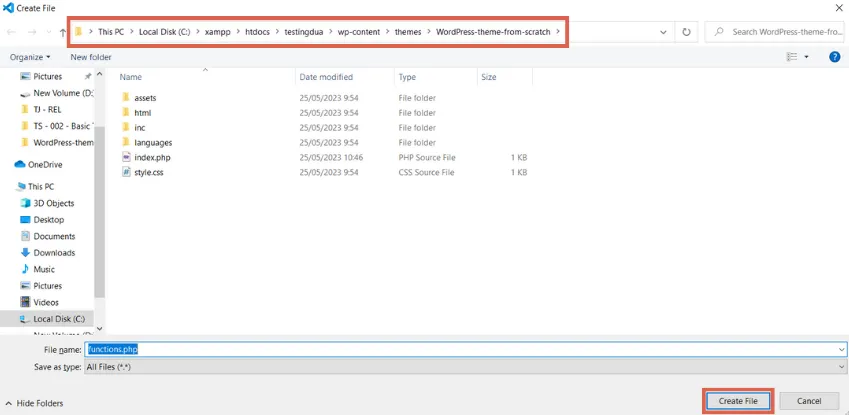Image resolution: width=849 pixels, height=415 pixels.
Task: Click the Create File button
Action: (737, 401)
